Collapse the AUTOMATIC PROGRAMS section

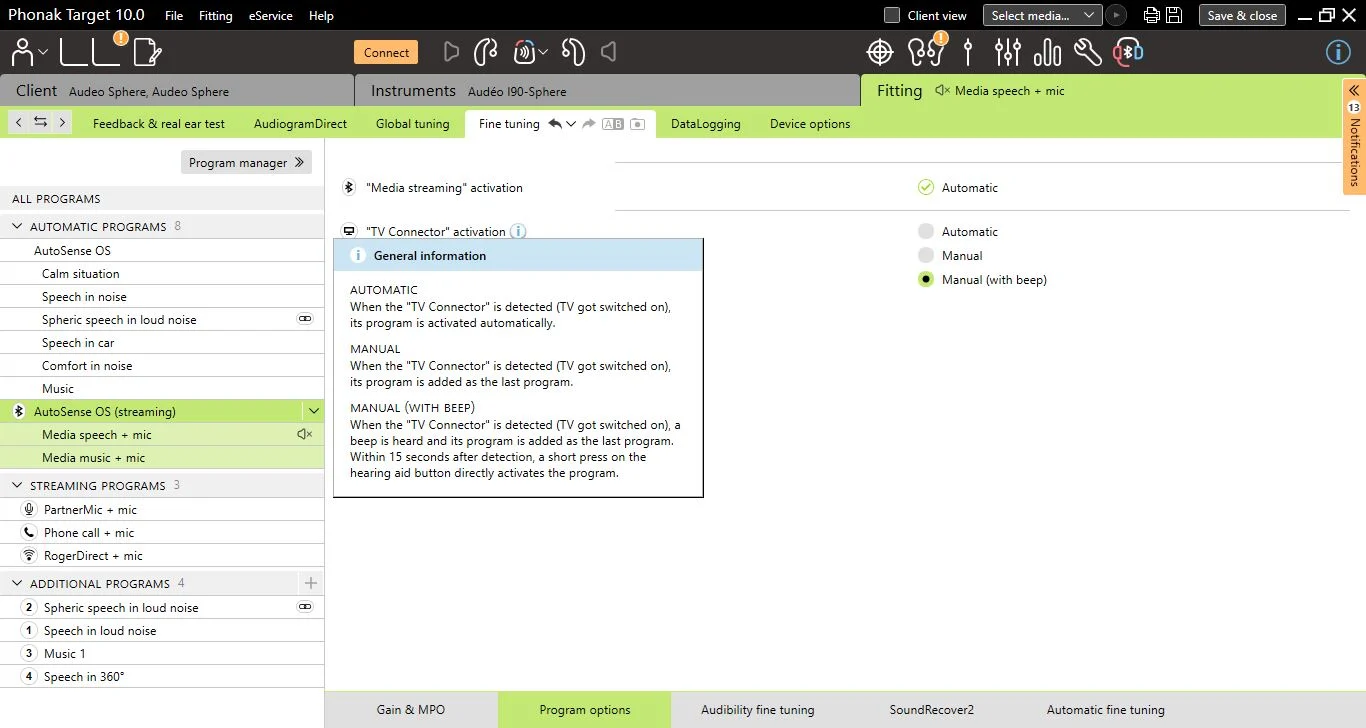tap(17, 226)
